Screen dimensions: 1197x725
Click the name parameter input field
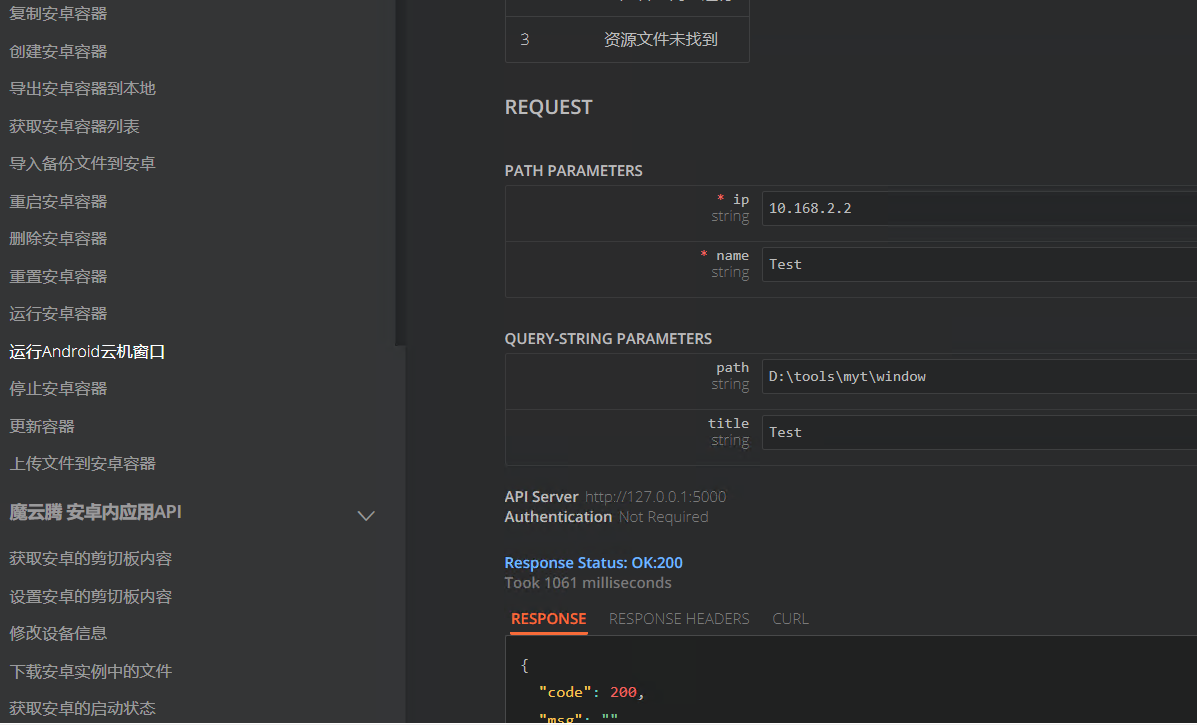point(978,264)
